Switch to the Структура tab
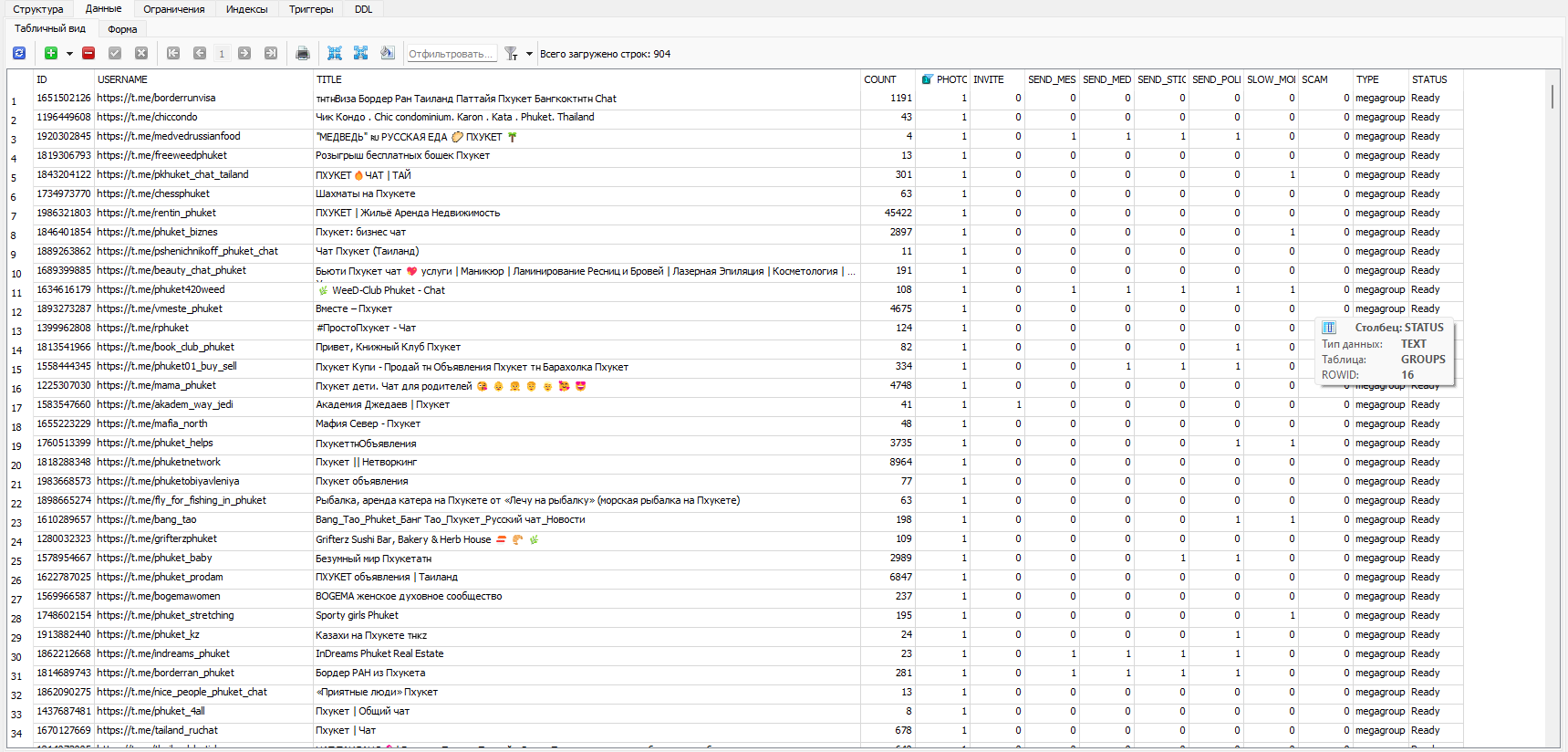The image size is (1568, 752). (38, 9)
